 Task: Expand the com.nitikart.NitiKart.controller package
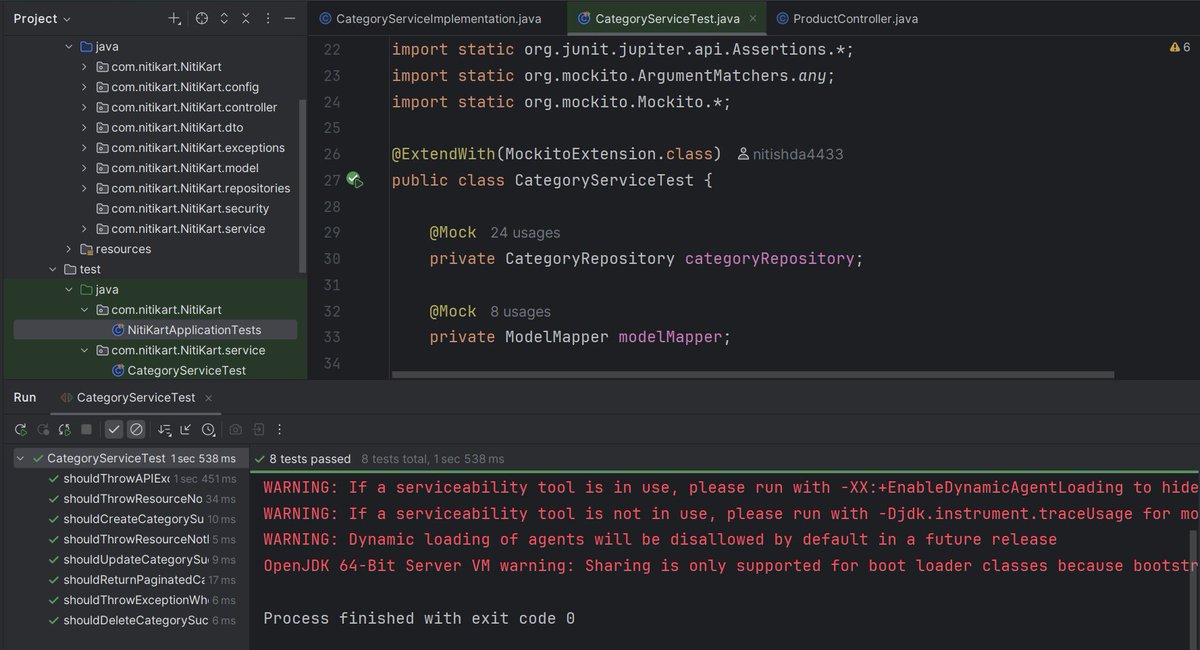click(86, 107)
